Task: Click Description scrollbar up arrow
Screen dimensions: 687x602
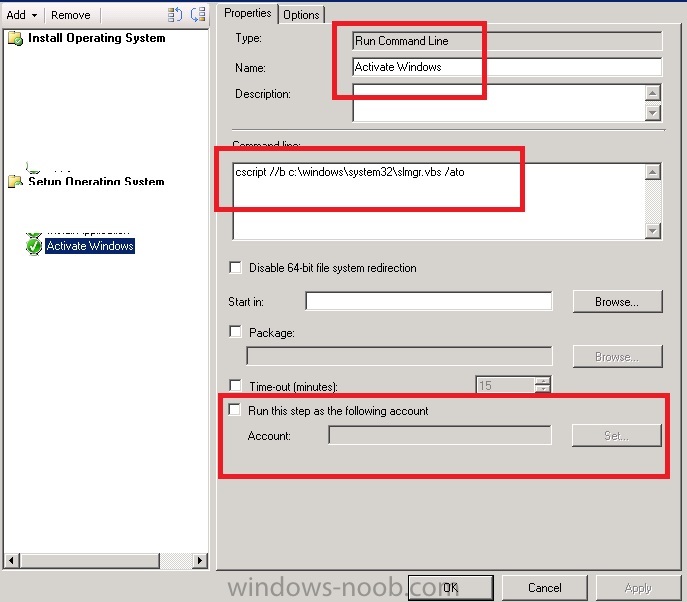Action: click(x=653, y=93)
